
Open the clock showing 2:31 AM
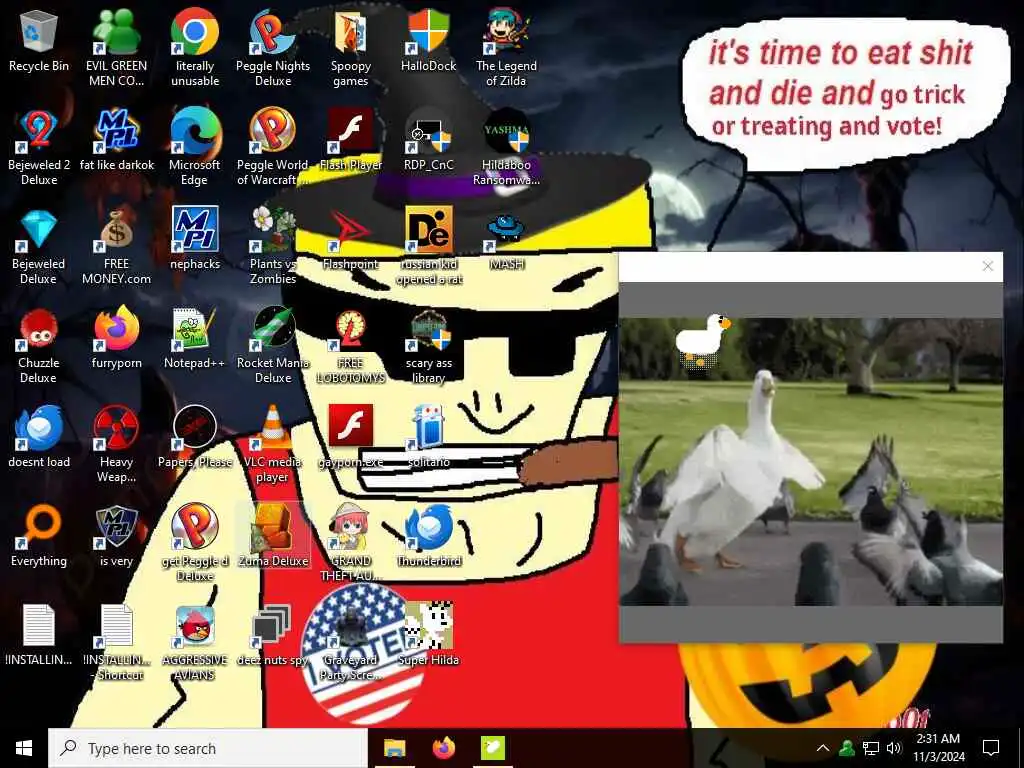pyautogui.click(x=938, y=748)
